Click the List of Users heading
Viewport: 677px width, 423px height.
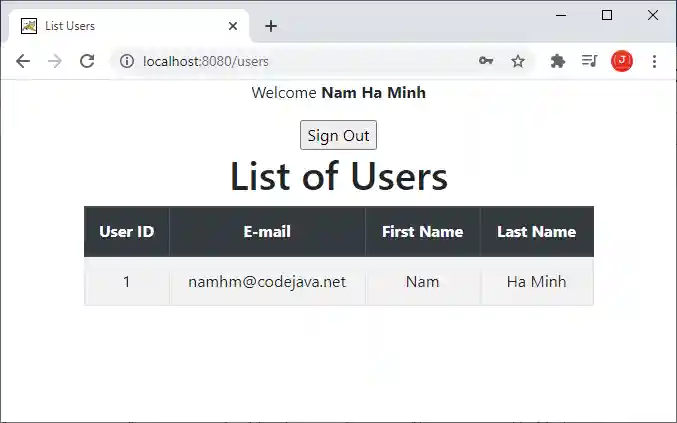[x=339, y=176]
